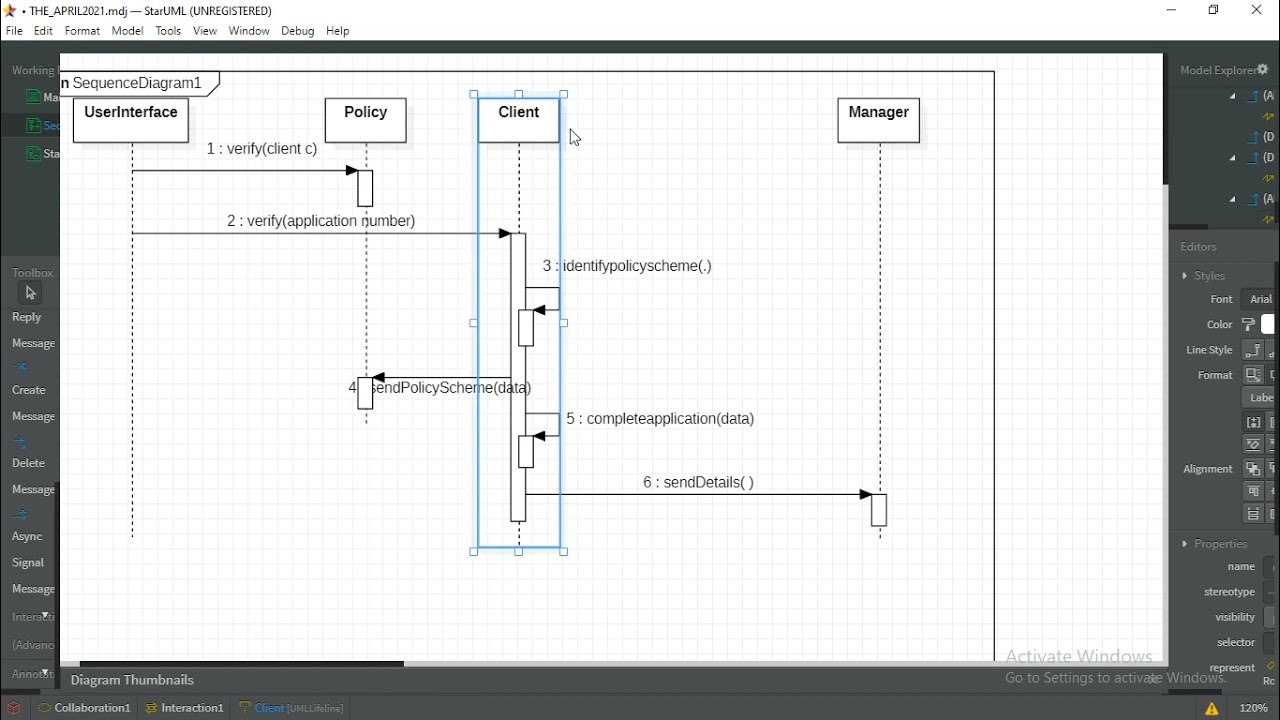Click the selector property field

[1269, 644]
